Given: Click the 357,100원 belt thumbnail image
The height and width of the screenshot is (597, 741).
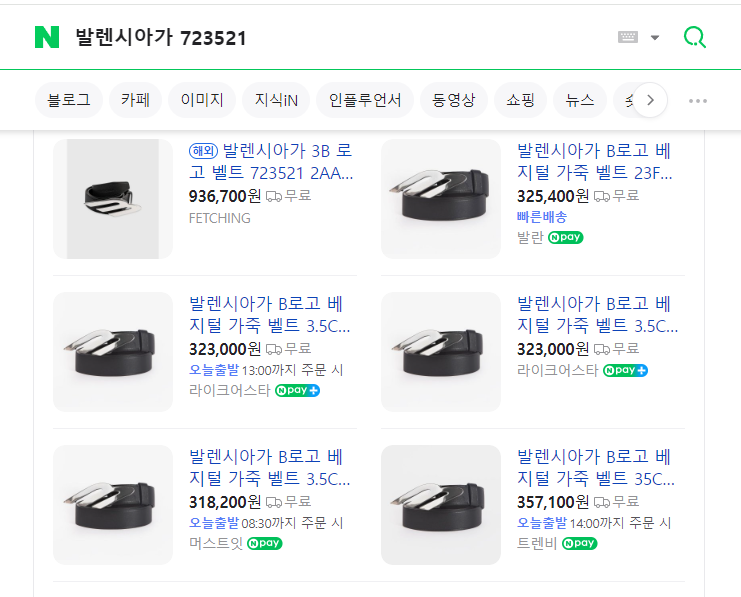Looking at the screenshot, I should [440, 504].
